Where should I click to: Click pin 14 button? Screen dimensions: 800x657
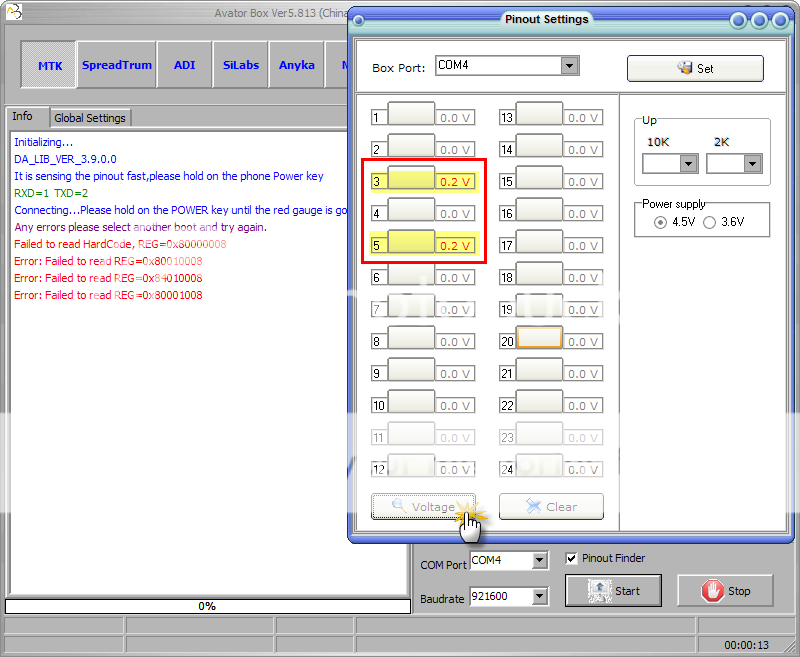(x=539, y=145)
